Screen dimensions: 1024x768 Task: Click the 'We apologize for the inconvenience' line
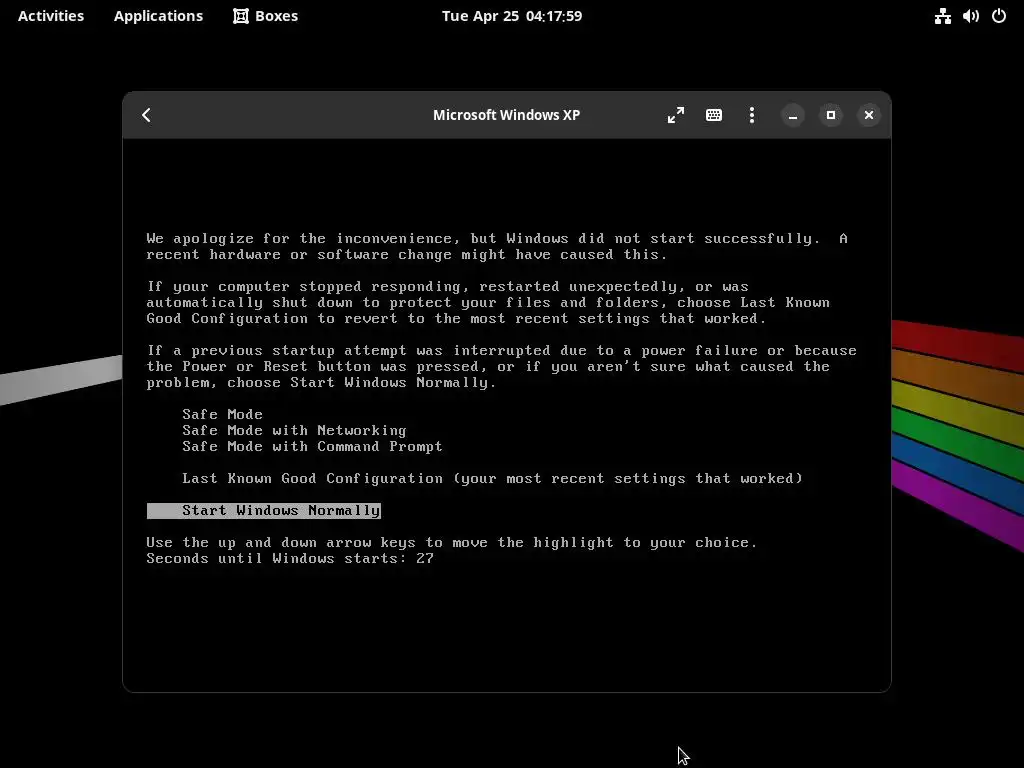pos(497,239)
